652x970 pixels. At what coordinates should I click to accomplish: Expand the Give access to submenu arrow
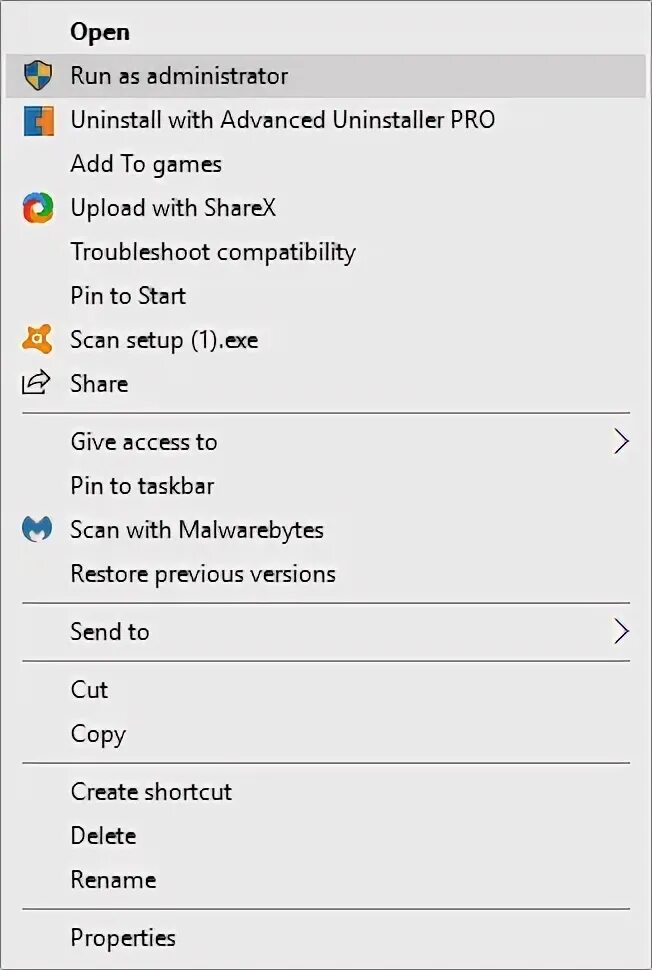(621, 442)
